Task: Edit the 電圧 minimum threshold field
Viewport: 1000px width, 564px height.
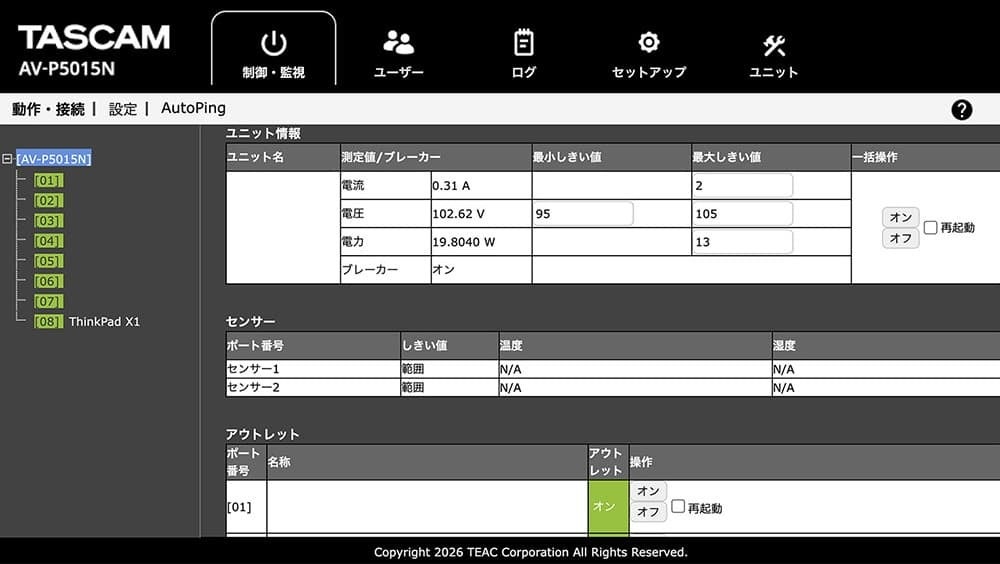Action: pyautogui.click(x=583, y=214)
